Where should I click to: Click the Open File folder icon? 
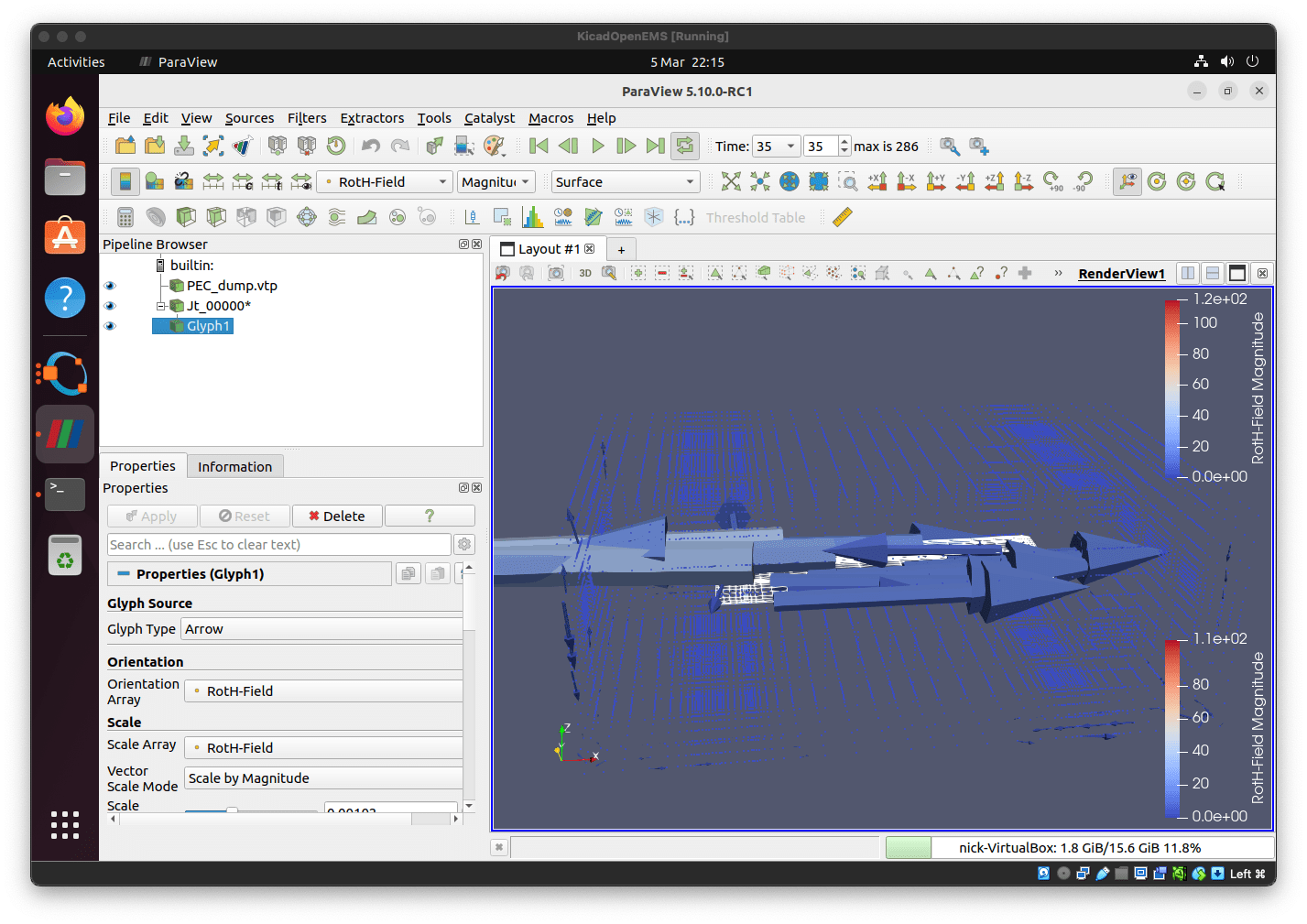pos(125,146)
